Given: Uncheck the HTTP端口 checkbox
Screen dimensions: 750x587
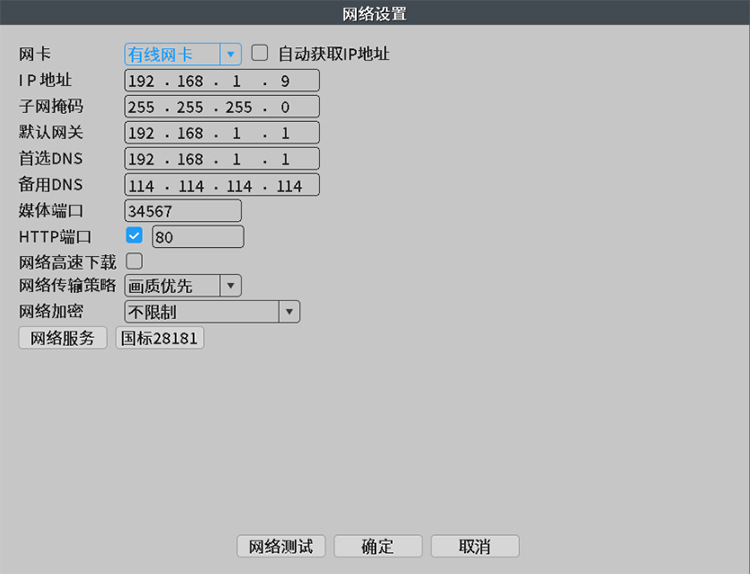Looking at the screenshot, I should [x=134, y=235].
